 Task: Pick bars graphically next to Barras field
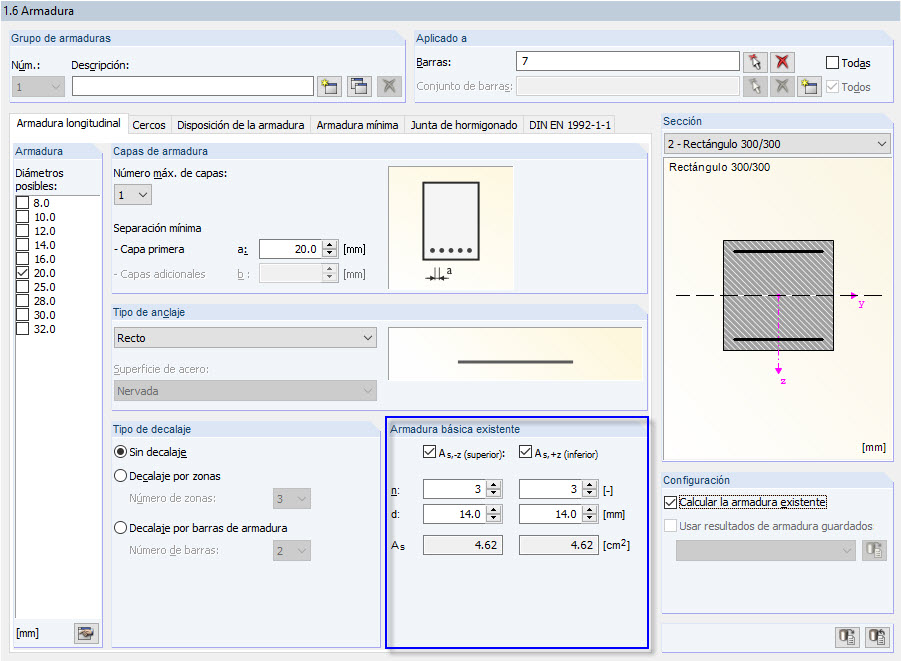754,62
